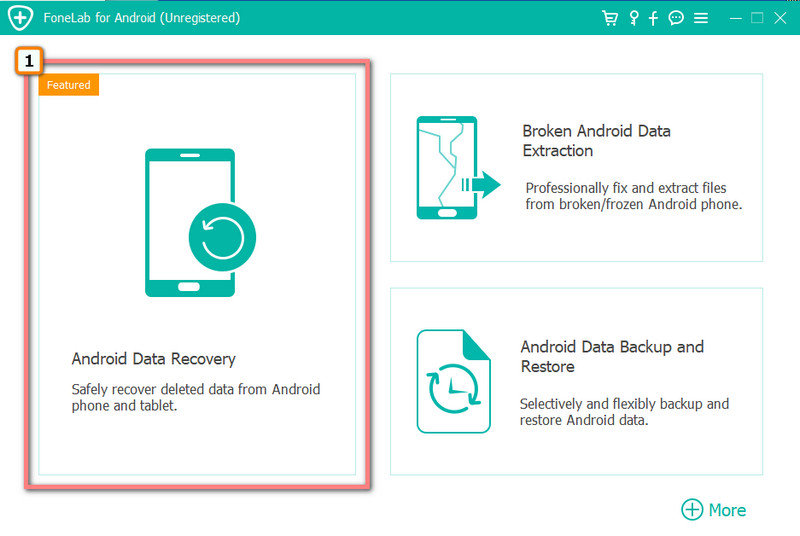Click the orange Featured badge
The width and height of the screenshot is (800, 536).
(68, 85)
